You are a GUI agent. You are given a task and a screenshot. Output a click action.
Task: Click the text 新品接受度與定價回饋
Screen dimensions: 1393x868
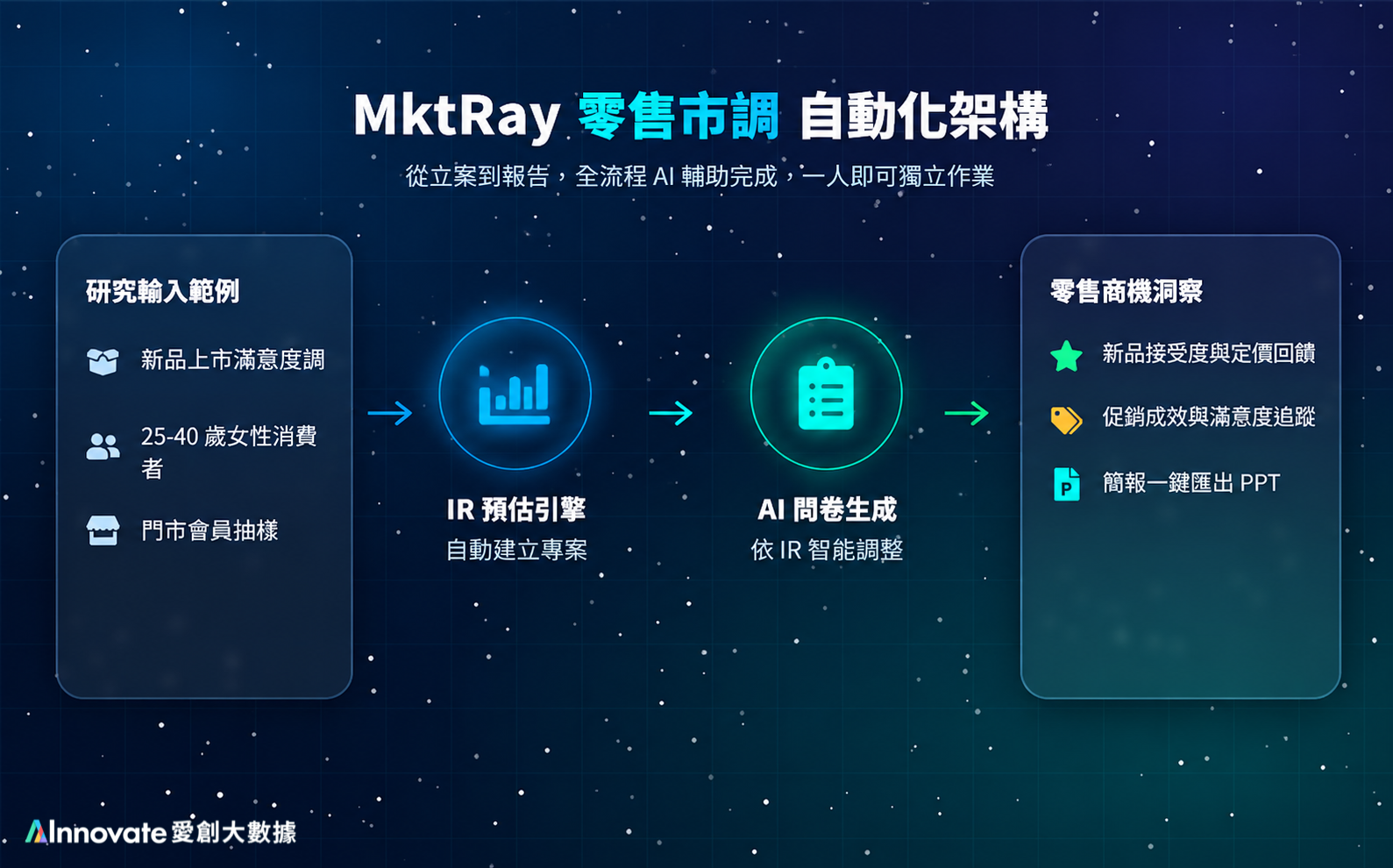pos(1208,353)
